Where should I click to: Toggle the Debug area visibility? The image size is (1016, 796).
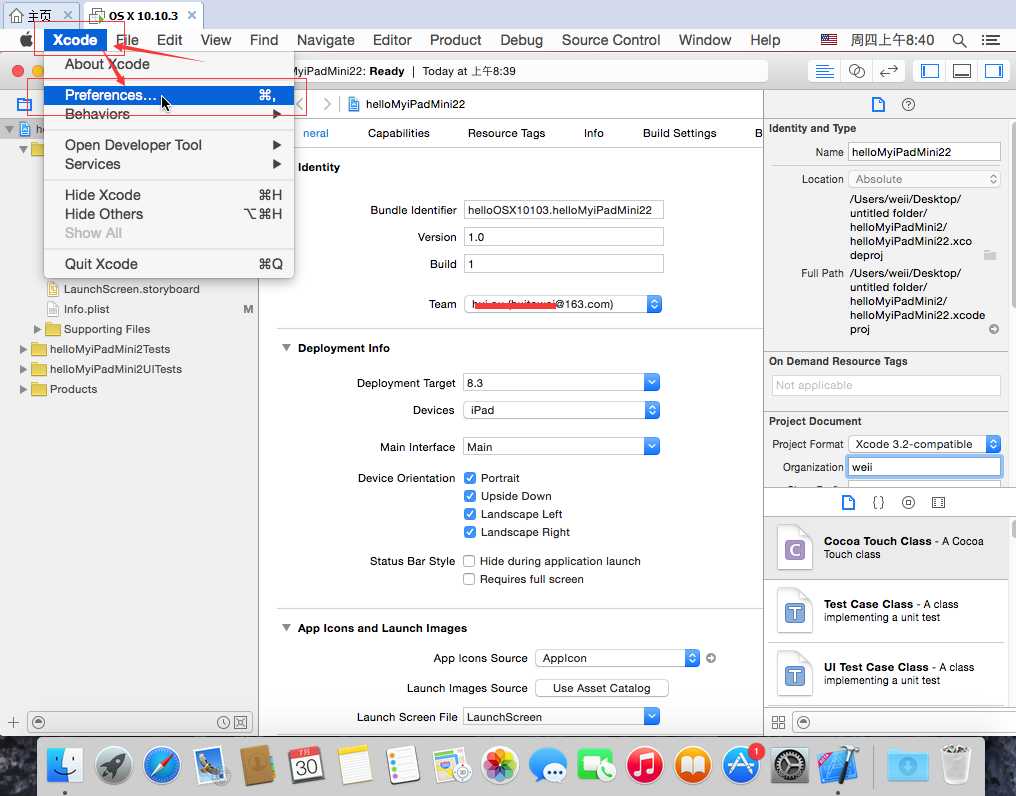962,71
